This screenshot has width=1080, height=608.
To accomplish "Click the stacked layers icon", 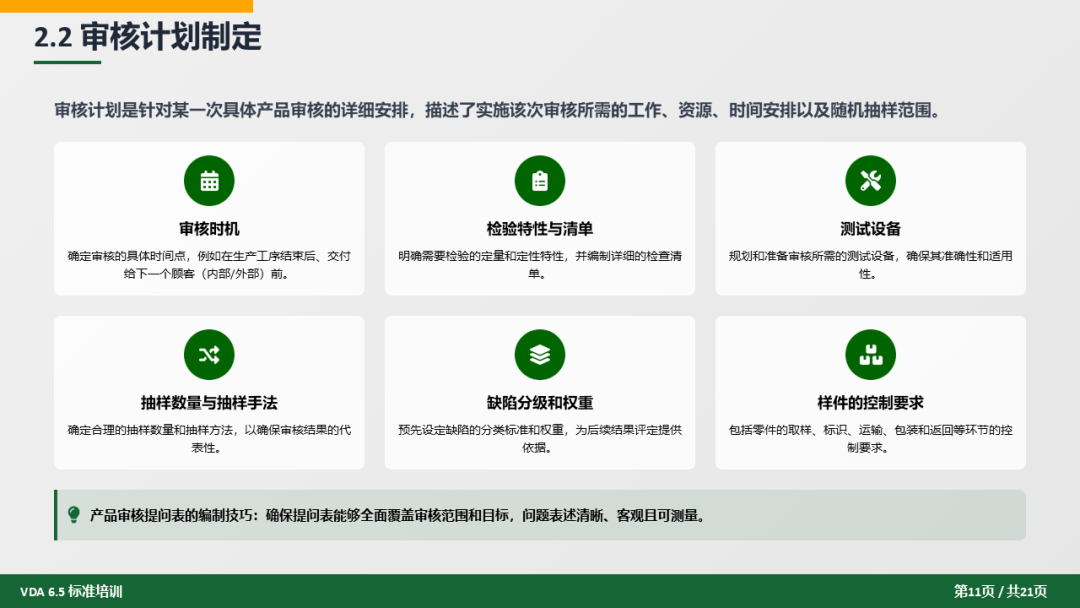I will tap(540, 355).
